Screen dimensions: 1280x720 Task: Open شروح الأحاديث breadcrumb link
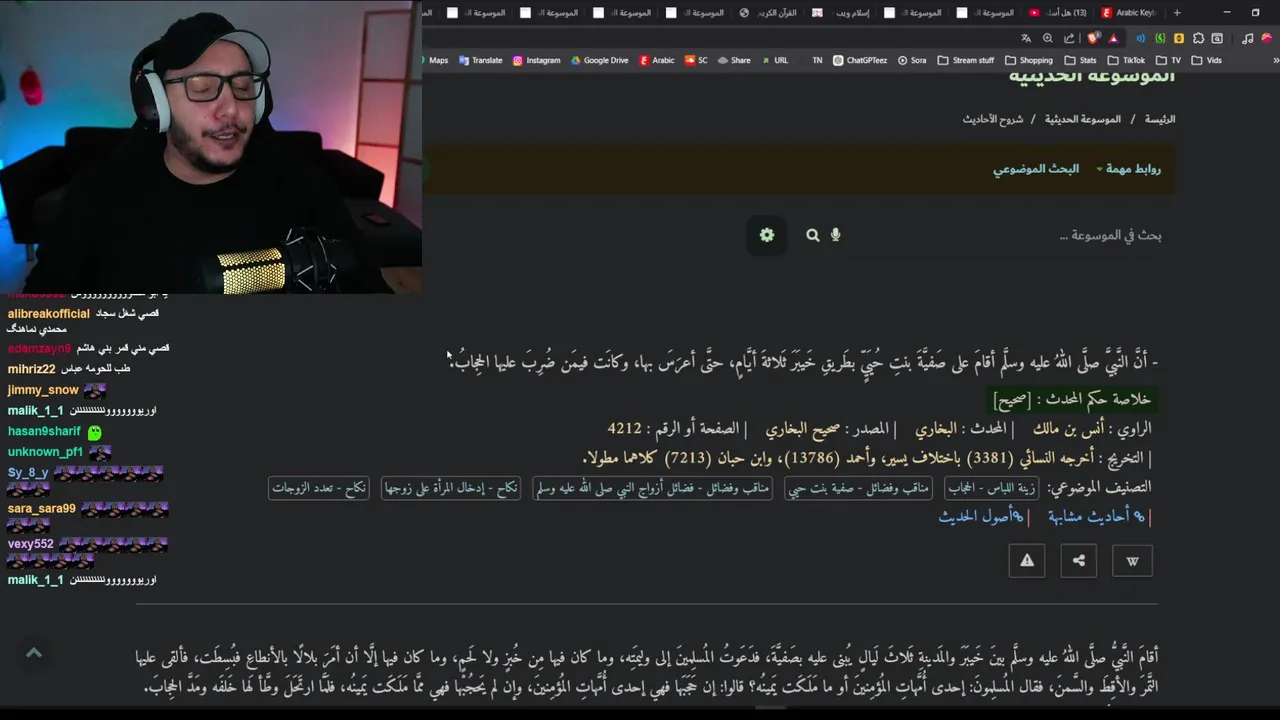click(993, 119)
